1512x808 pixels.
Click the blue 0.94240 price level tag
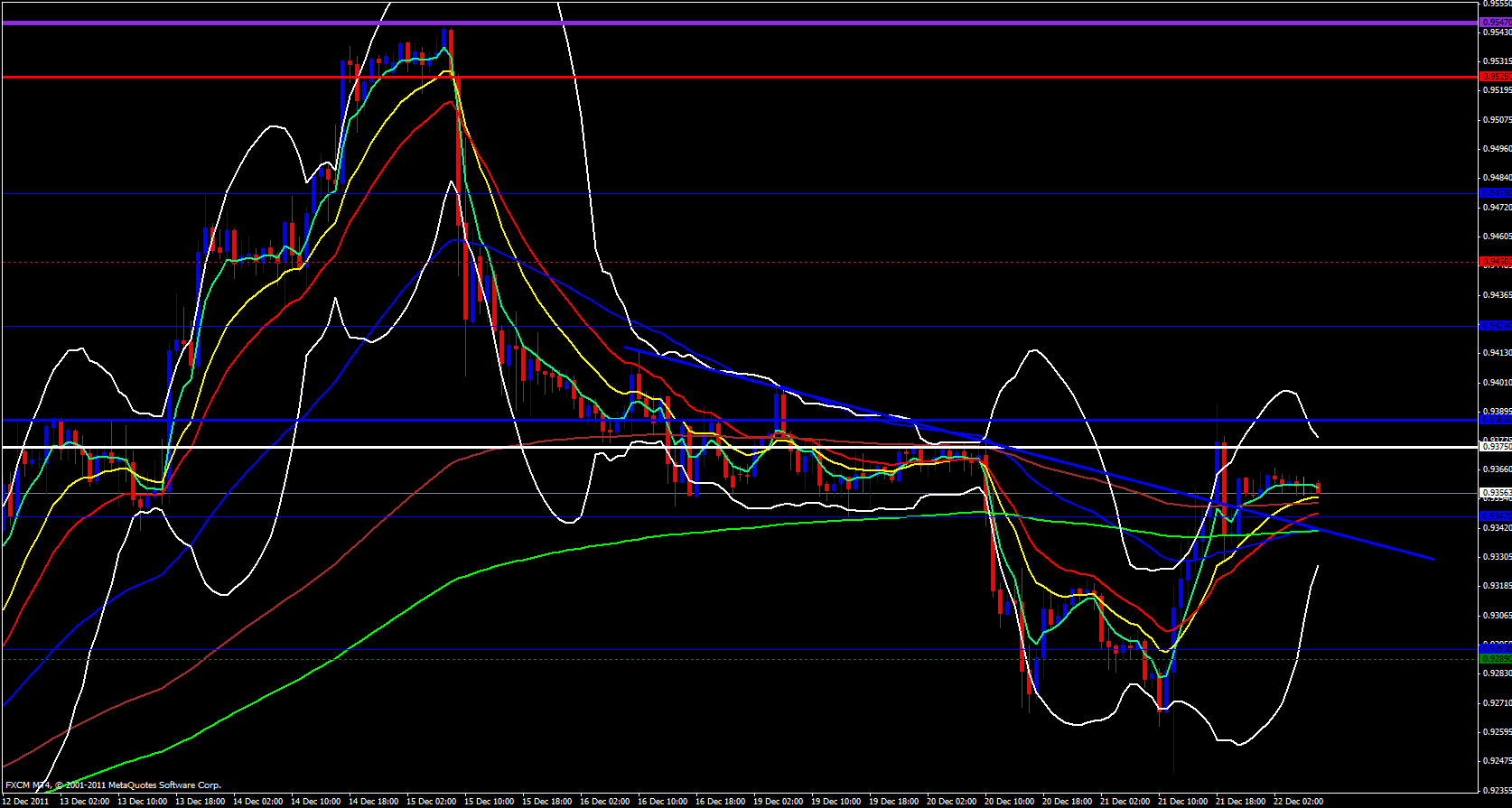coord(1495,325)
